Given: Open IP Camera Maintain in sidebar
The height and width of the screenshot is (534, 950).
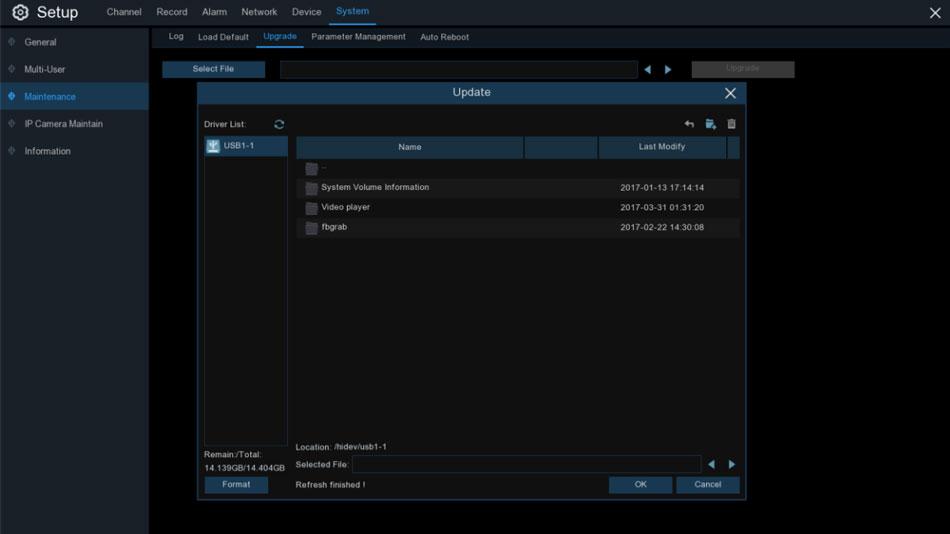Looking at the screenshot, I should [63, 124].
